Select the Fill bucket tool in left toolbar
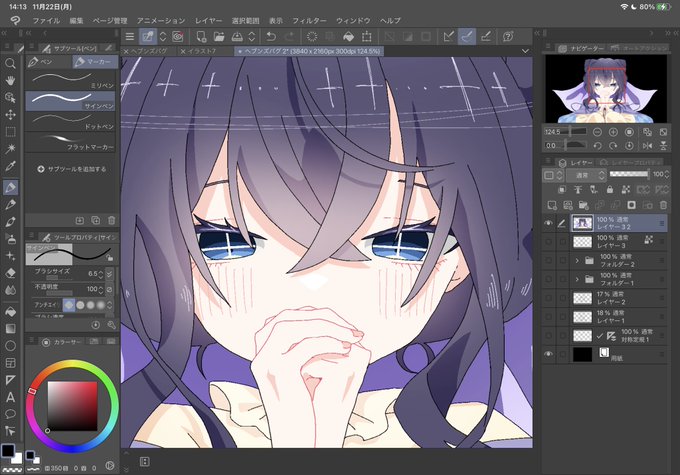The height and width of the screenshot is (475, 680). pos(10,312)
